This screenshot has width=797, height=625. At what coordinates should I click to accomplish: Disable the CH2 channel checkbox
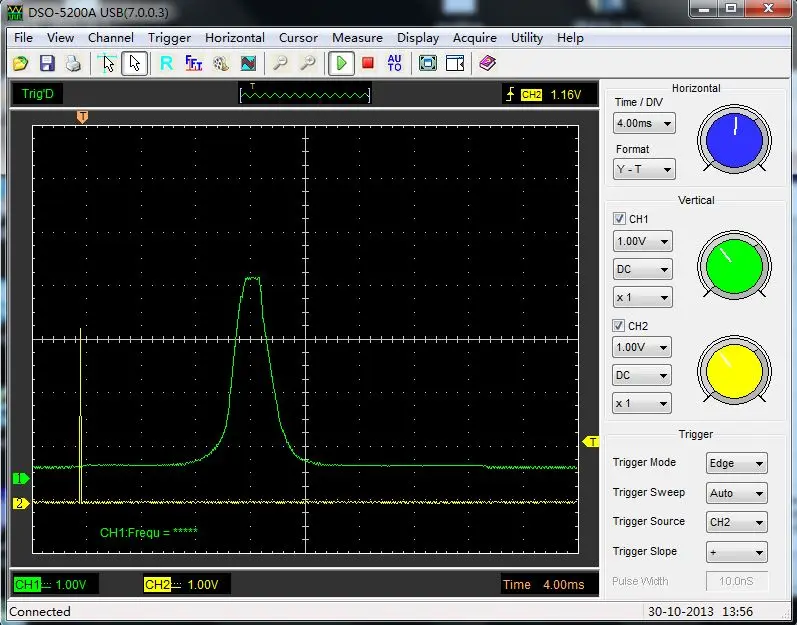point(620,326)
